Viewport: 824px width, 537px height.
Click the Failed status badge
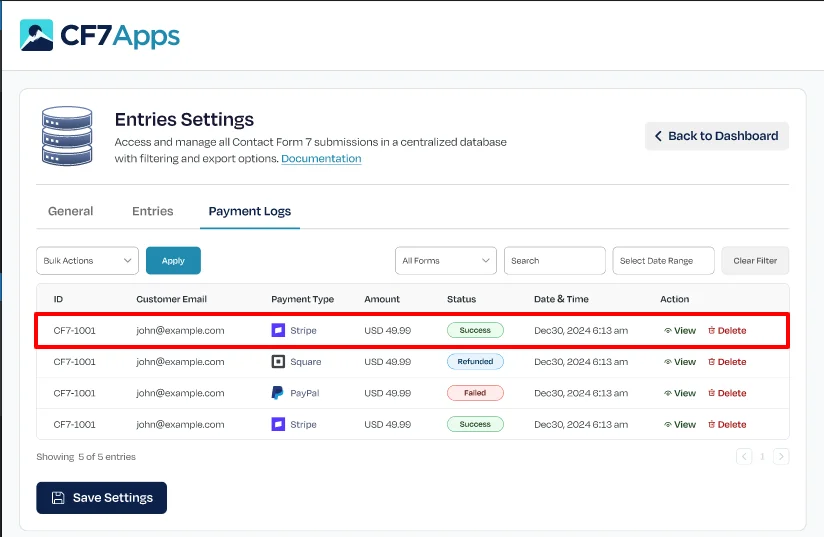pyautogui.click(x=475, y=393)
